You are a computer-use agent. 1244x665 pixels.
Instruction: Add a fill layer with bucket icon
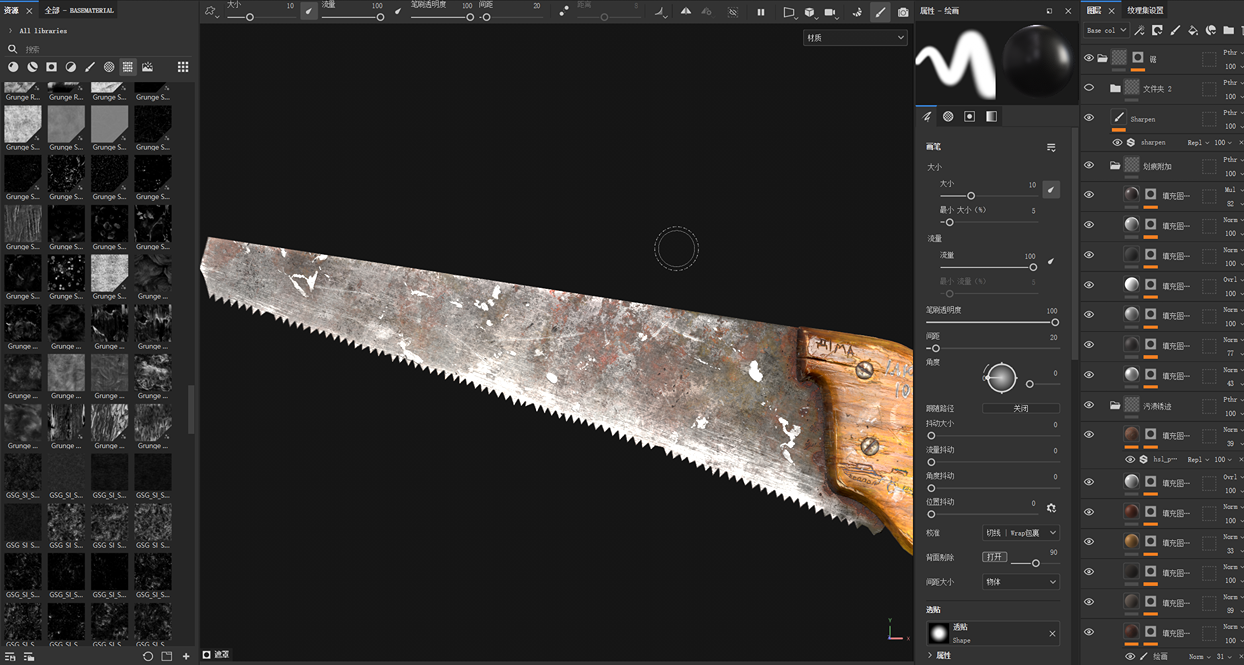1193,31
